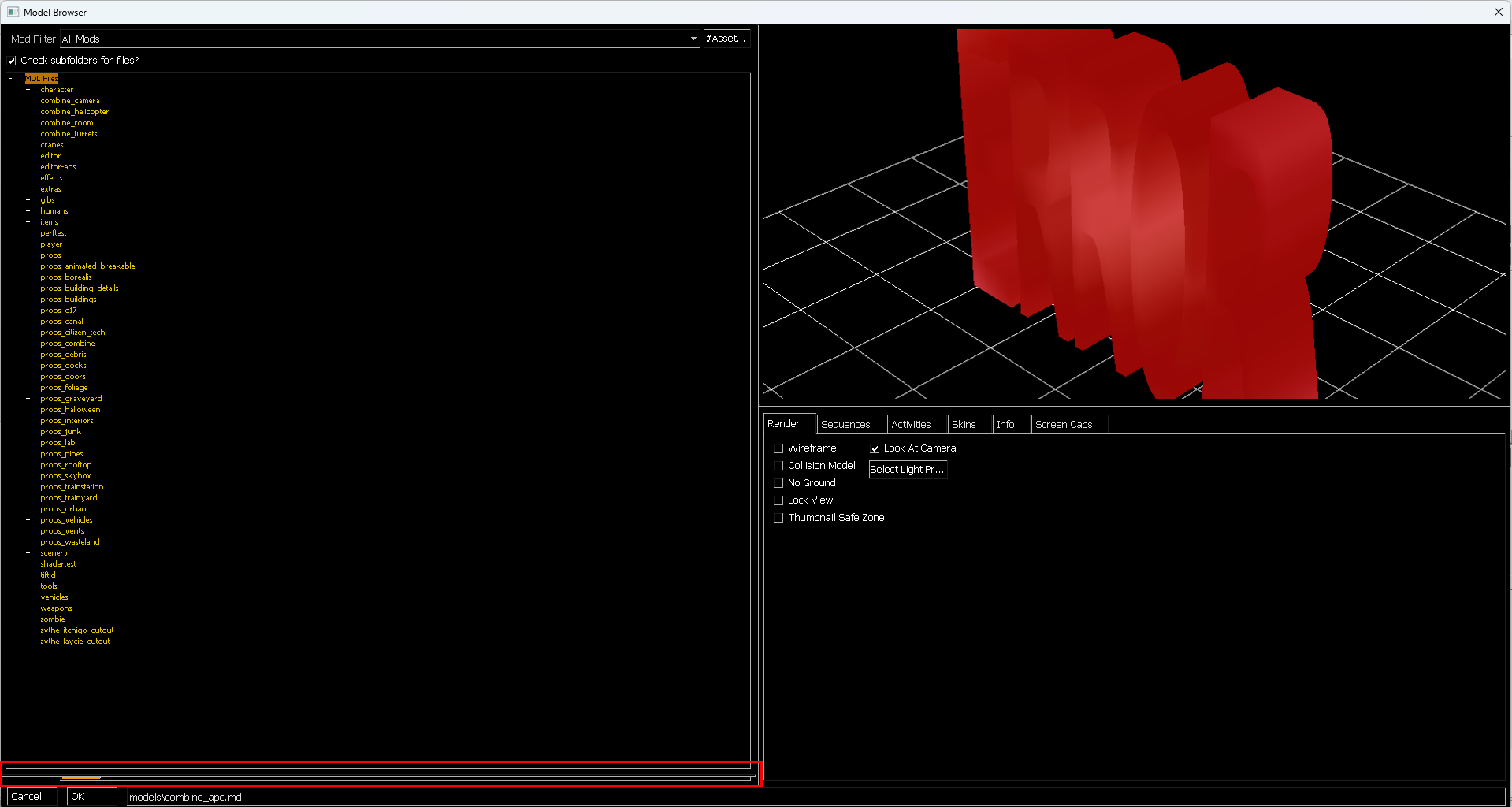The image size is (1512, 807).
Task: Select the MDL Files root item
Action: [x=42, y=79]
